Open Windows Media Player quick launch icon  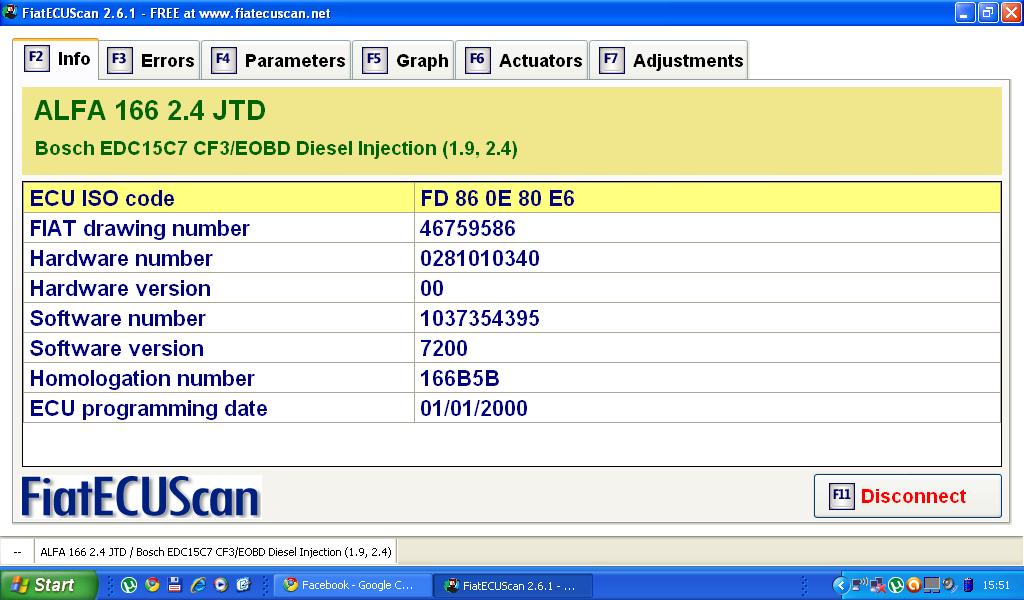221,585
